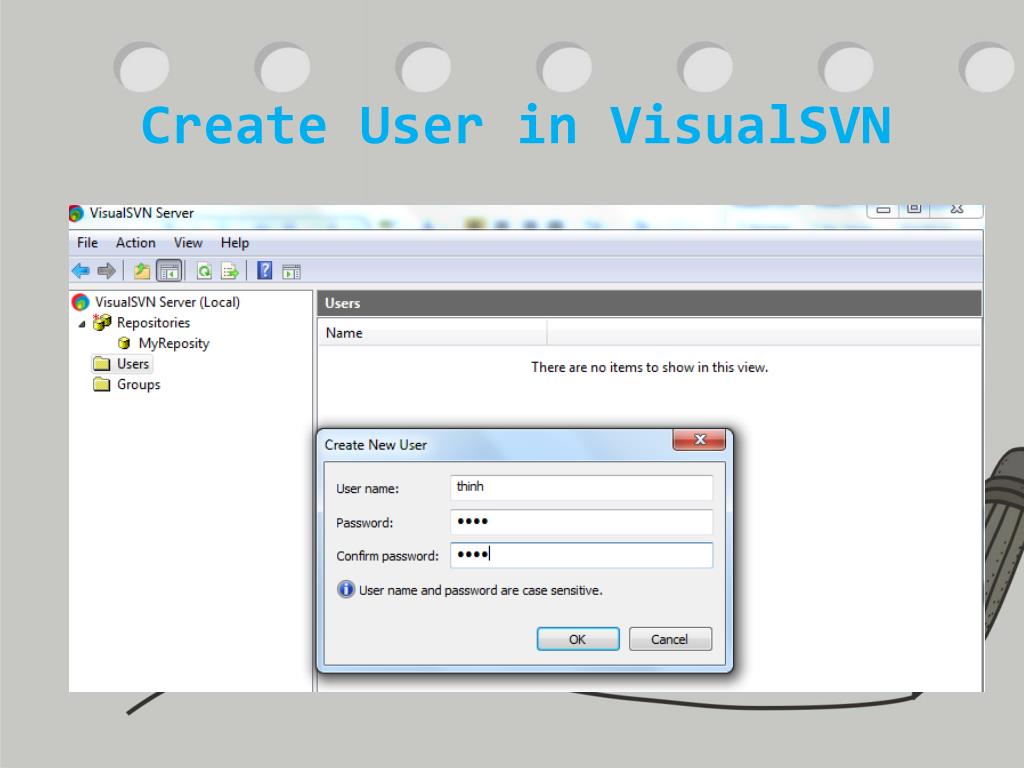Viewport: 1024px width, 768px height.
Task: Click the Confirm password input field
Action: click(581, 555)
